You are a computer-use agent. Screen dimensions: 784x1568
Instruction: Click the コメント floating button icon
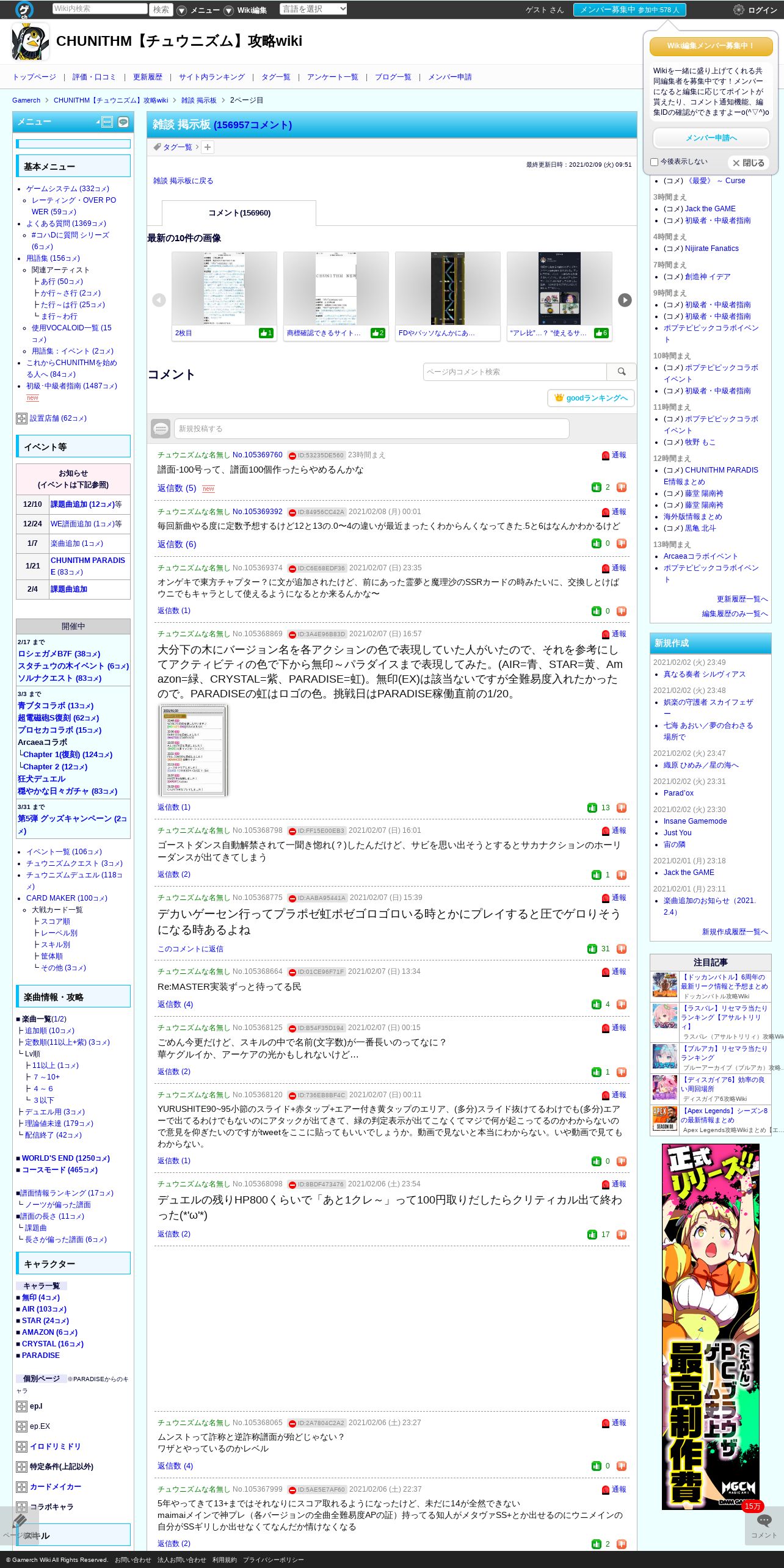pyautogui.click(x=764, y=1525)
